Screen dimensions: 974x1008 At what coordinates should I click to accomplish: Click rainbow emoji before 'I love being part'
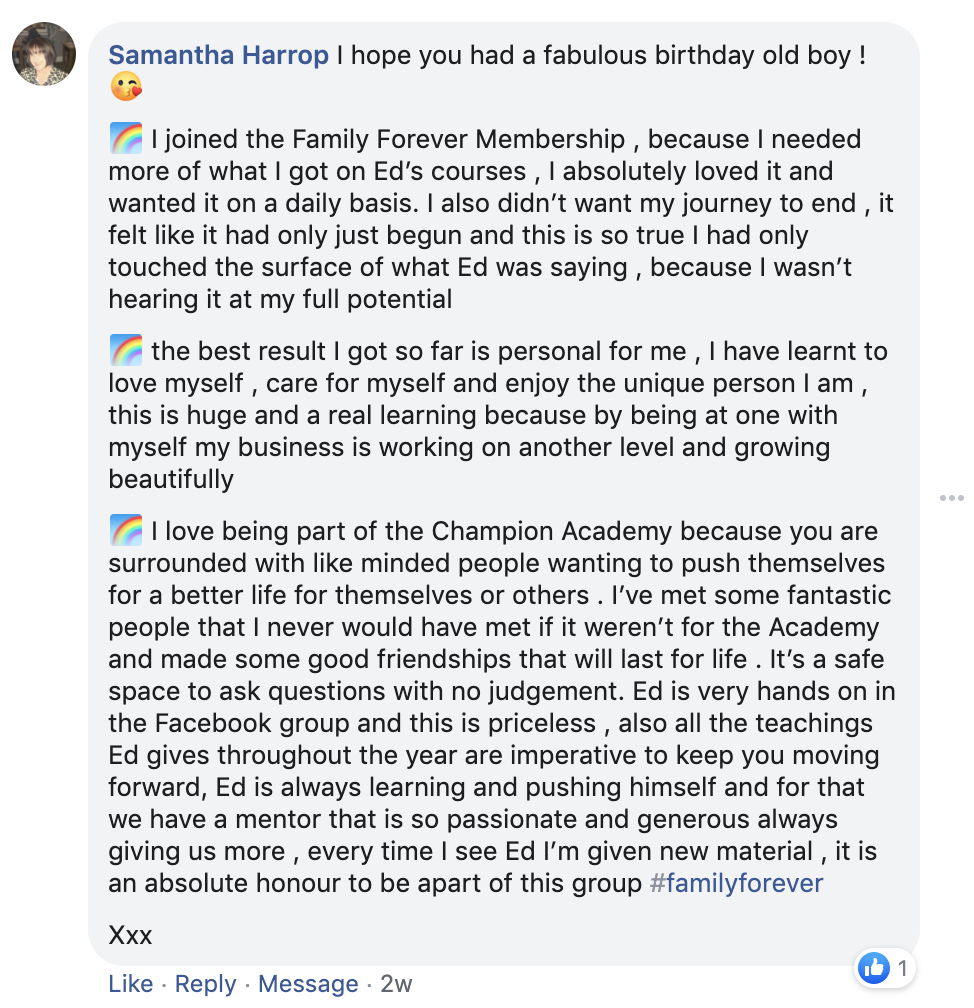point(126,531)
